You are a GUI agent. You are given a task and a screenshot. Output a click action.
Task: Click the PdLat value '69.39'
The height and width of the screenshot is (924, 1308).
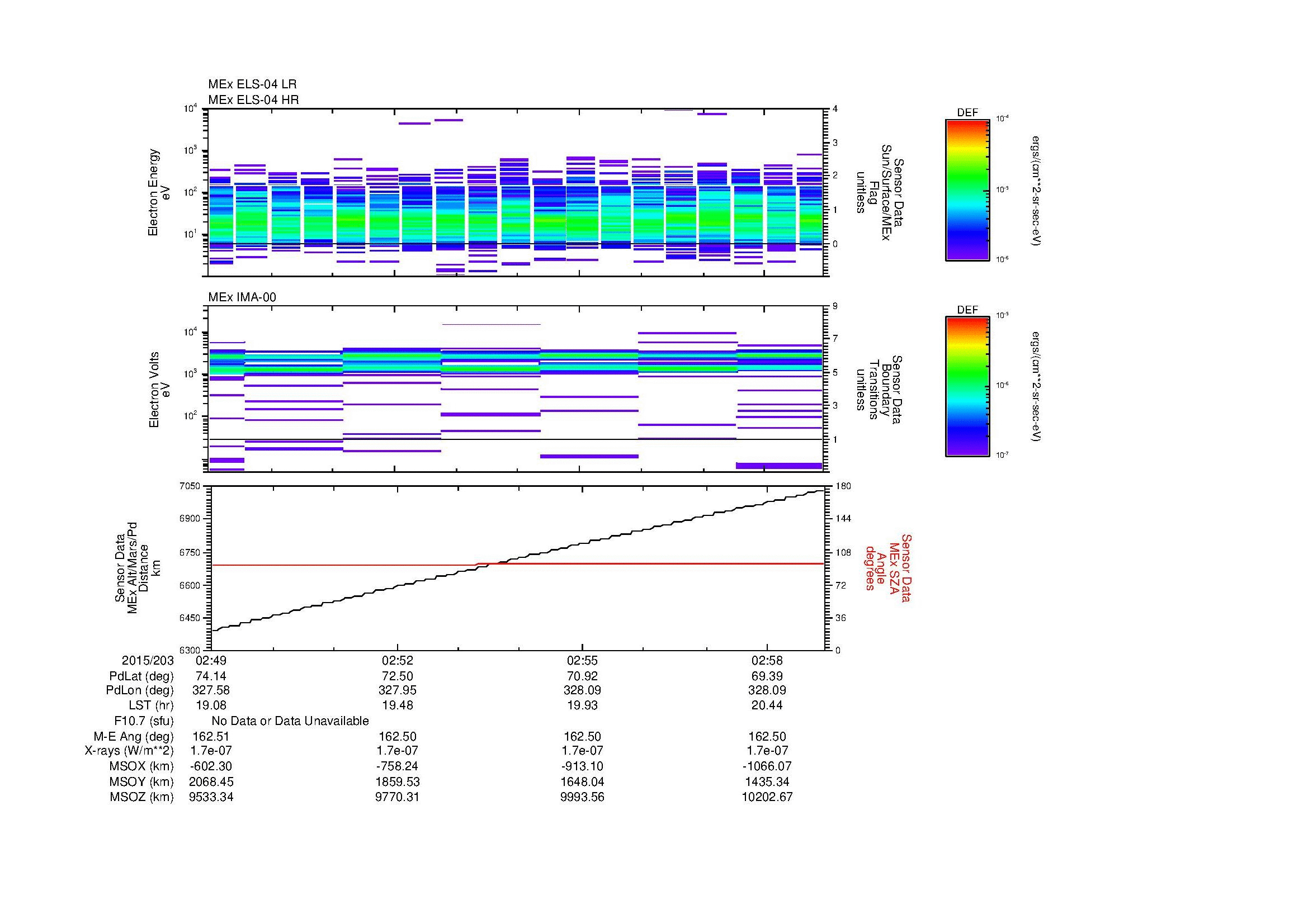tap(767, 676)
